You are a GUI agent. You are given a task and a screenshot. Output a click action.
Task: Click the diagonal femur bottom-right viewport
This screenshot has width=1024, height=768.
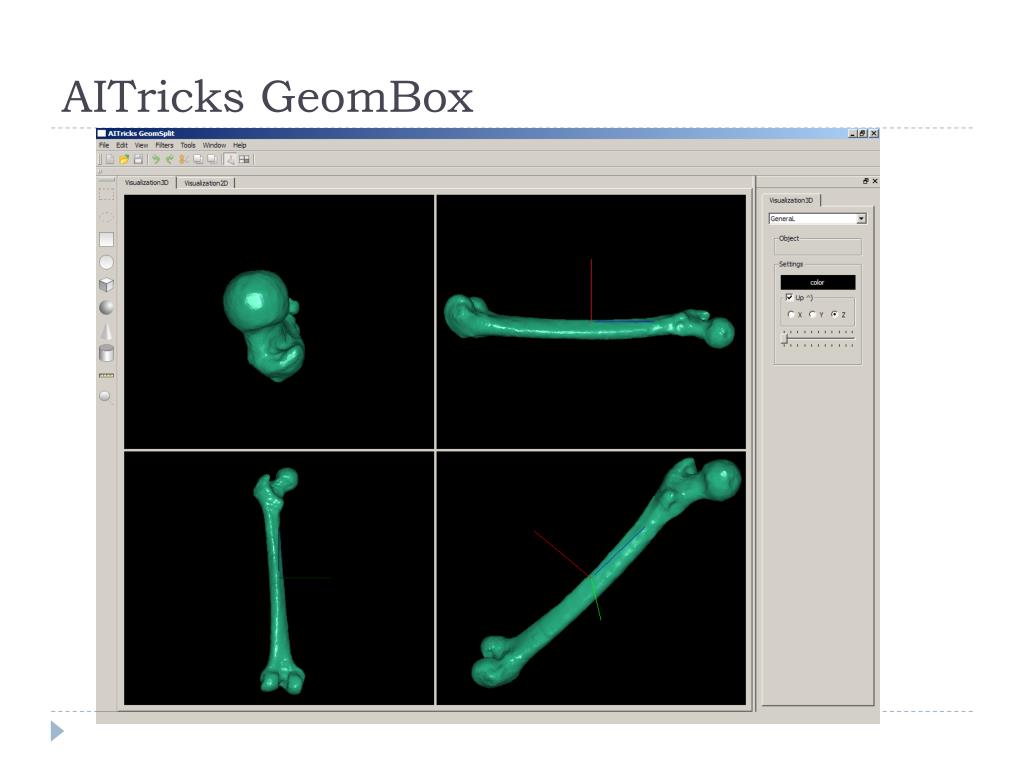[x=591, y=578]
